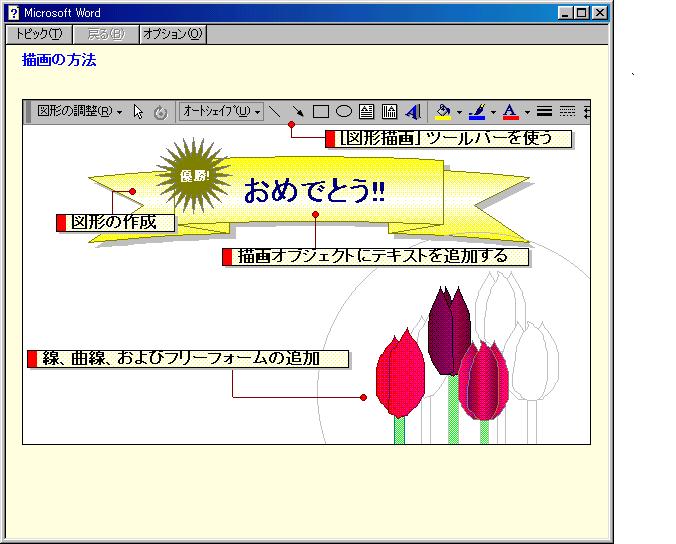Click the 描画オブジェクトにテキストを追加する callout

point(376,257)
